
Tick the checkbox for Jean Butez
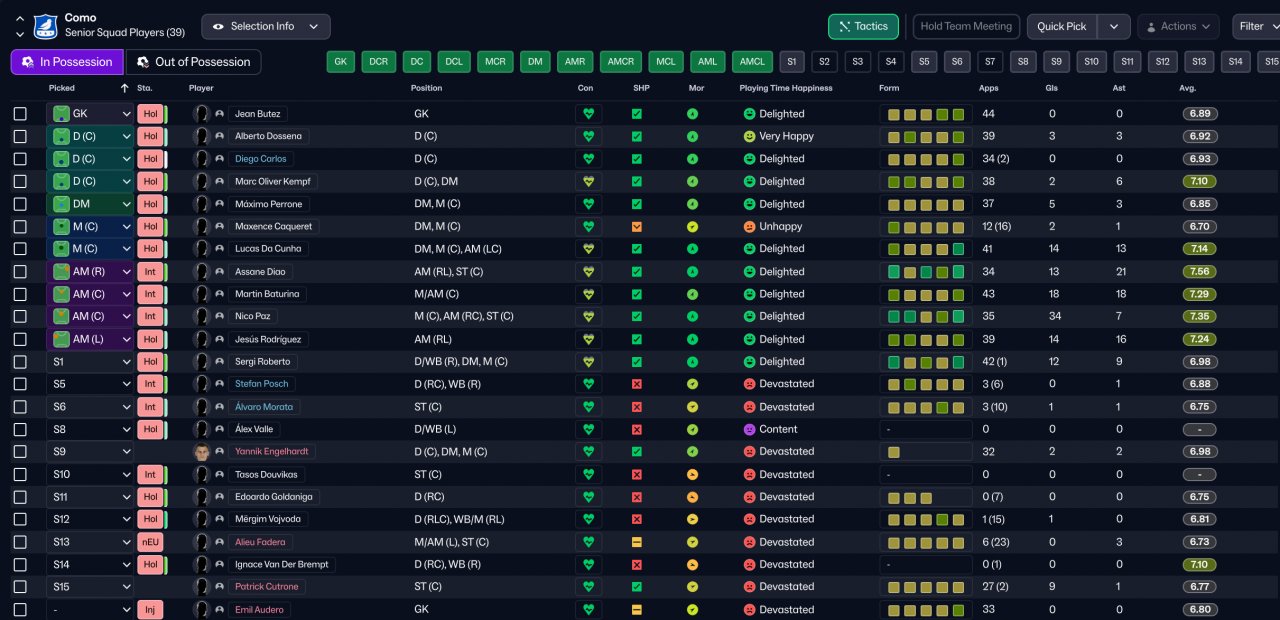pyautogui.click(x=20, y=114)
